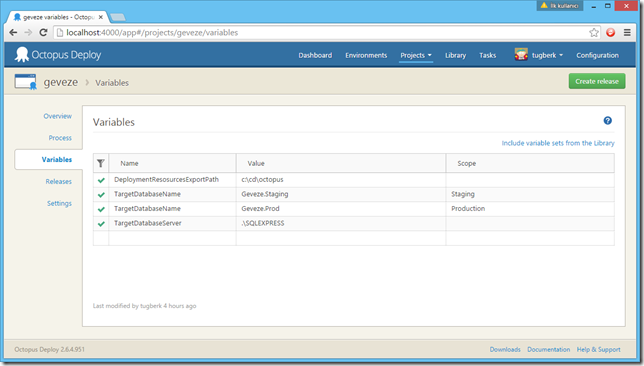Open the variables help question mark icon
The image size is (644, 366).
[607, 120]
